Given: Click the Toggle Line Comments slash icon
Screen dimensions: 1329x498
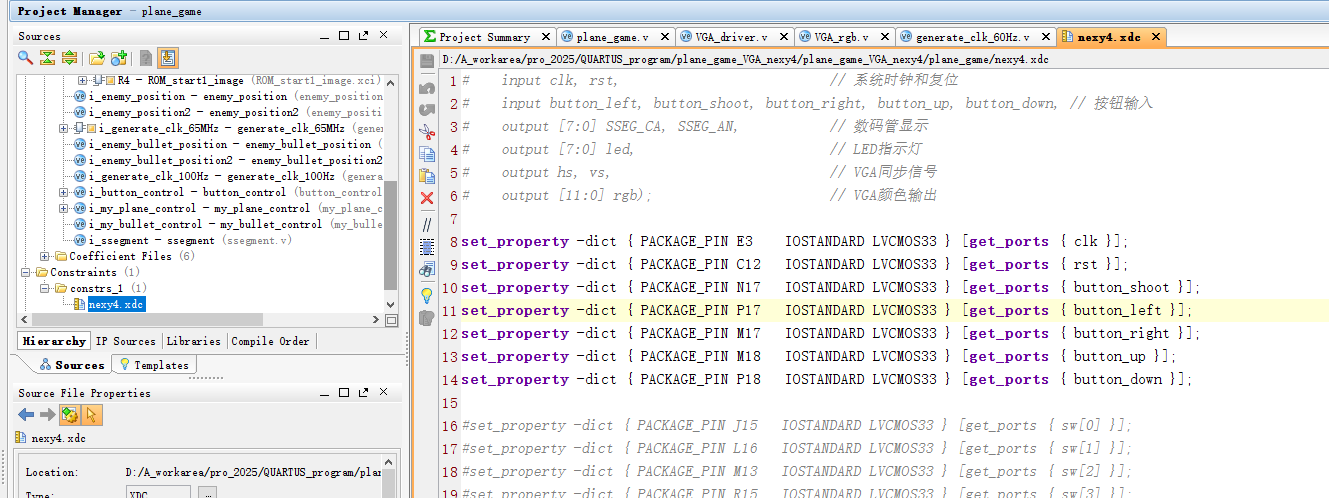Looking at the screenshot, I should [427, 225].
